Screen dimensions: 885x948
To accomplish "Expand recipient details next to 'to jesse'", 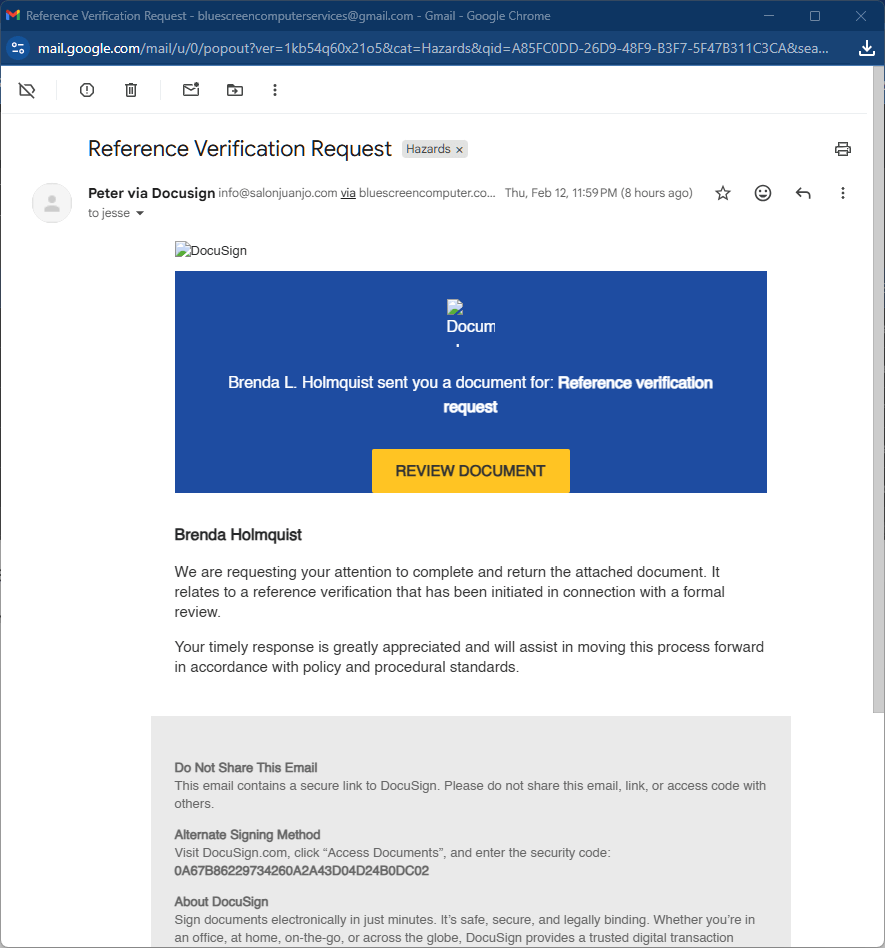I will [140, 214].
